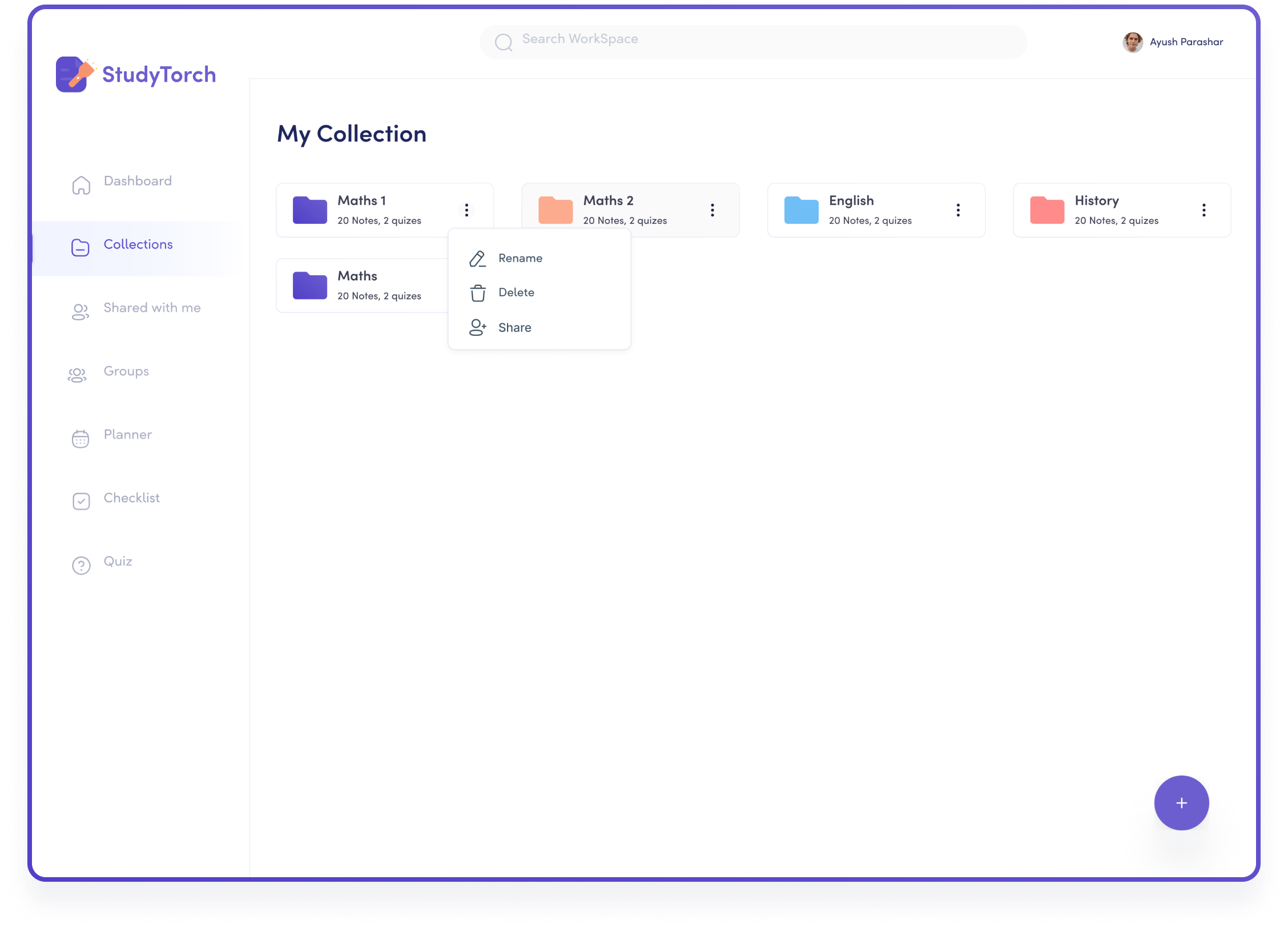Viewport: 1288px width, 932px height.
Task: Click Ayush Parashar's profile avatar
Action: click(x=1132, y=42)
